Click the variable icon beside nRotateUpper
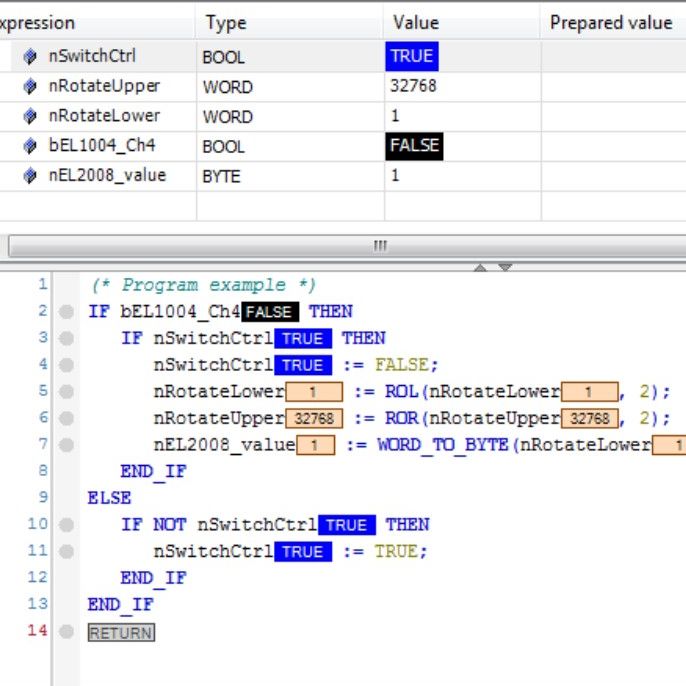Screen dimensions: 686x686 pyautogui.click(x=30, y=86)
